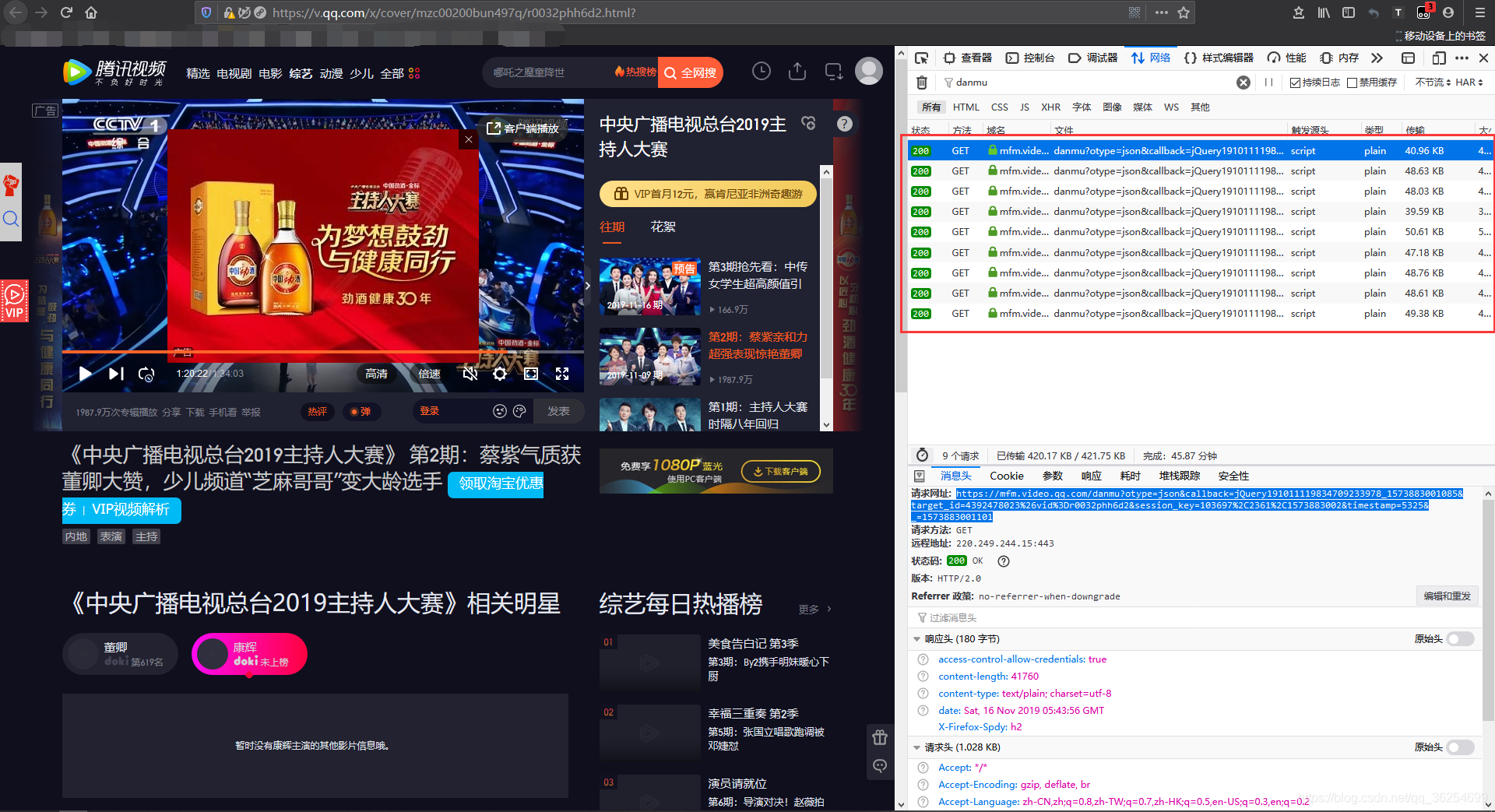Open throttling dropdown
This screenshot has height=812, width=1495.
pyautogui.click(x=1433, y=83)
